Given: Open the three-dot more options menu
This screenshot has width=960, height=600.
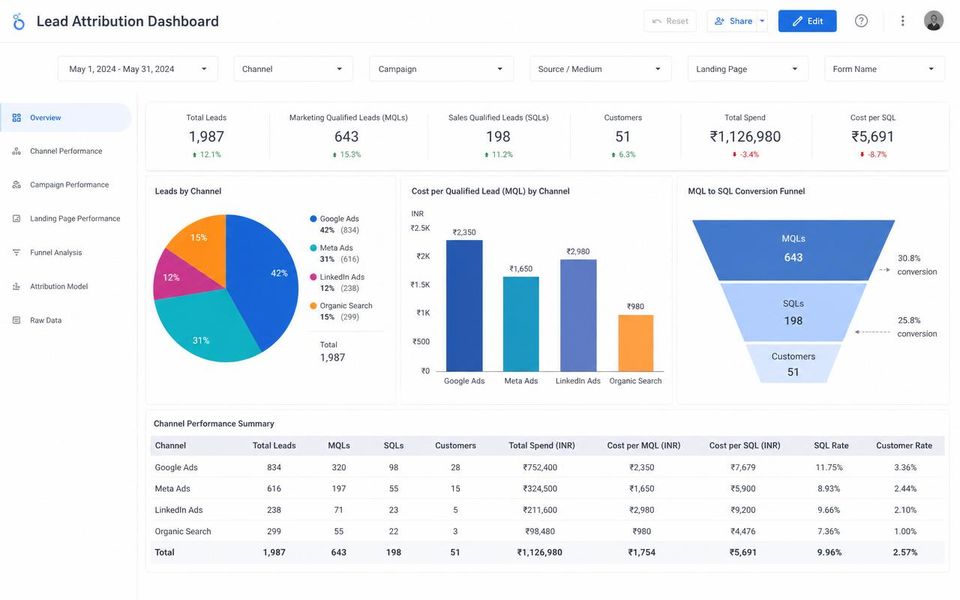Looking at the screenshot, I should [x=902, y=21].
